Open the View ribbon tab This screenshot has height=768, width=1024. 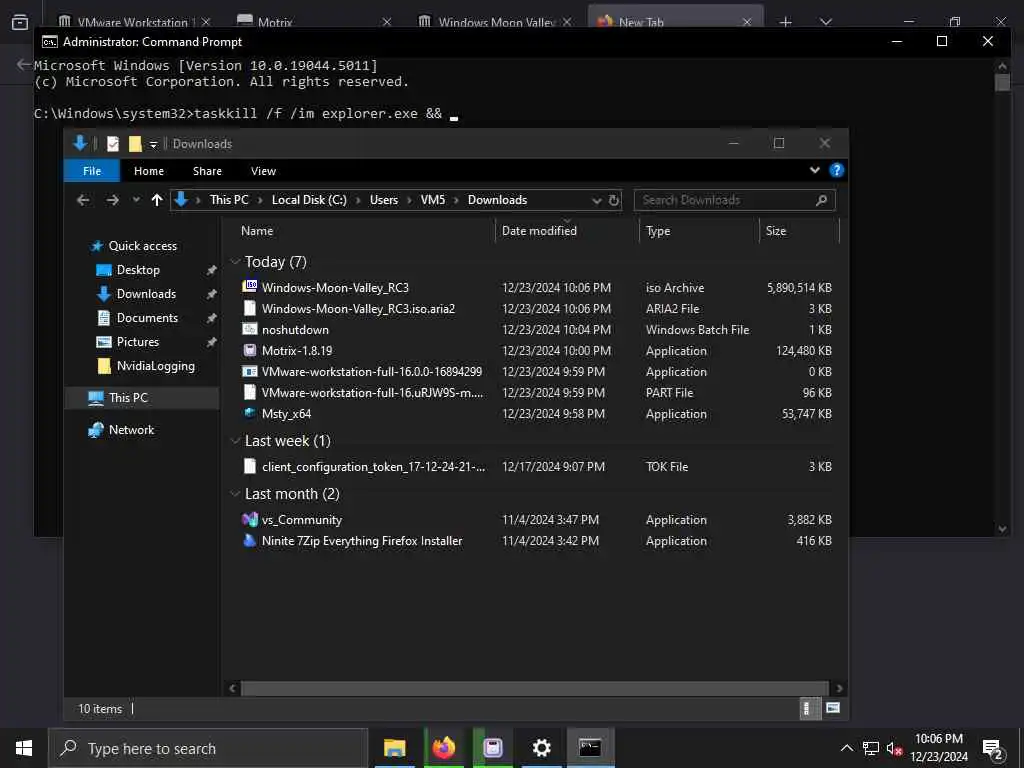(263, 171)
